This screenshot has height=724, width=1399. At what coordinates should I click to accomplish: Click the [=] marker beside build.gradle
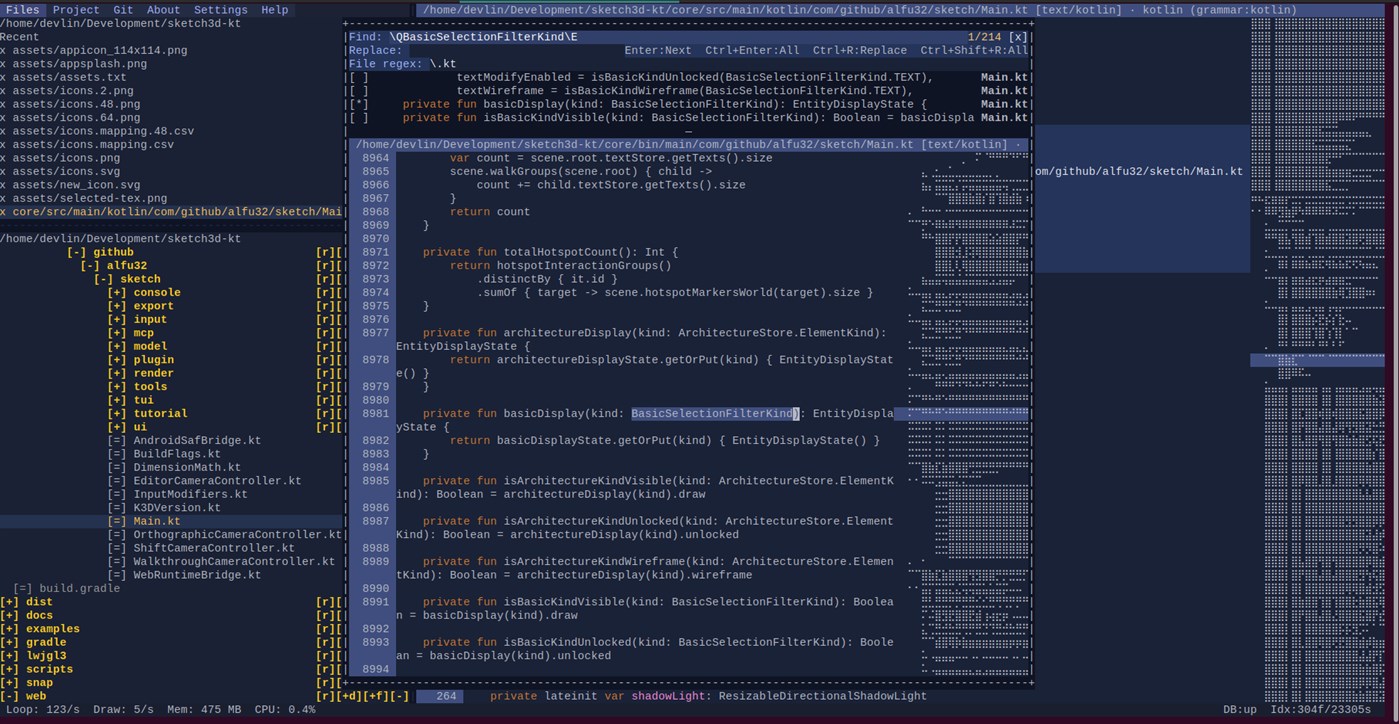23,588
